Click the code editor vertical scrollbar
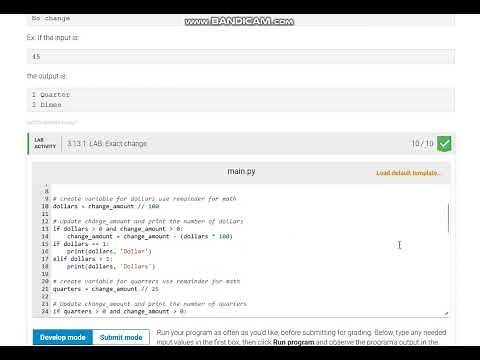This screenshot has width=480, height=360. tap(448, 218)
